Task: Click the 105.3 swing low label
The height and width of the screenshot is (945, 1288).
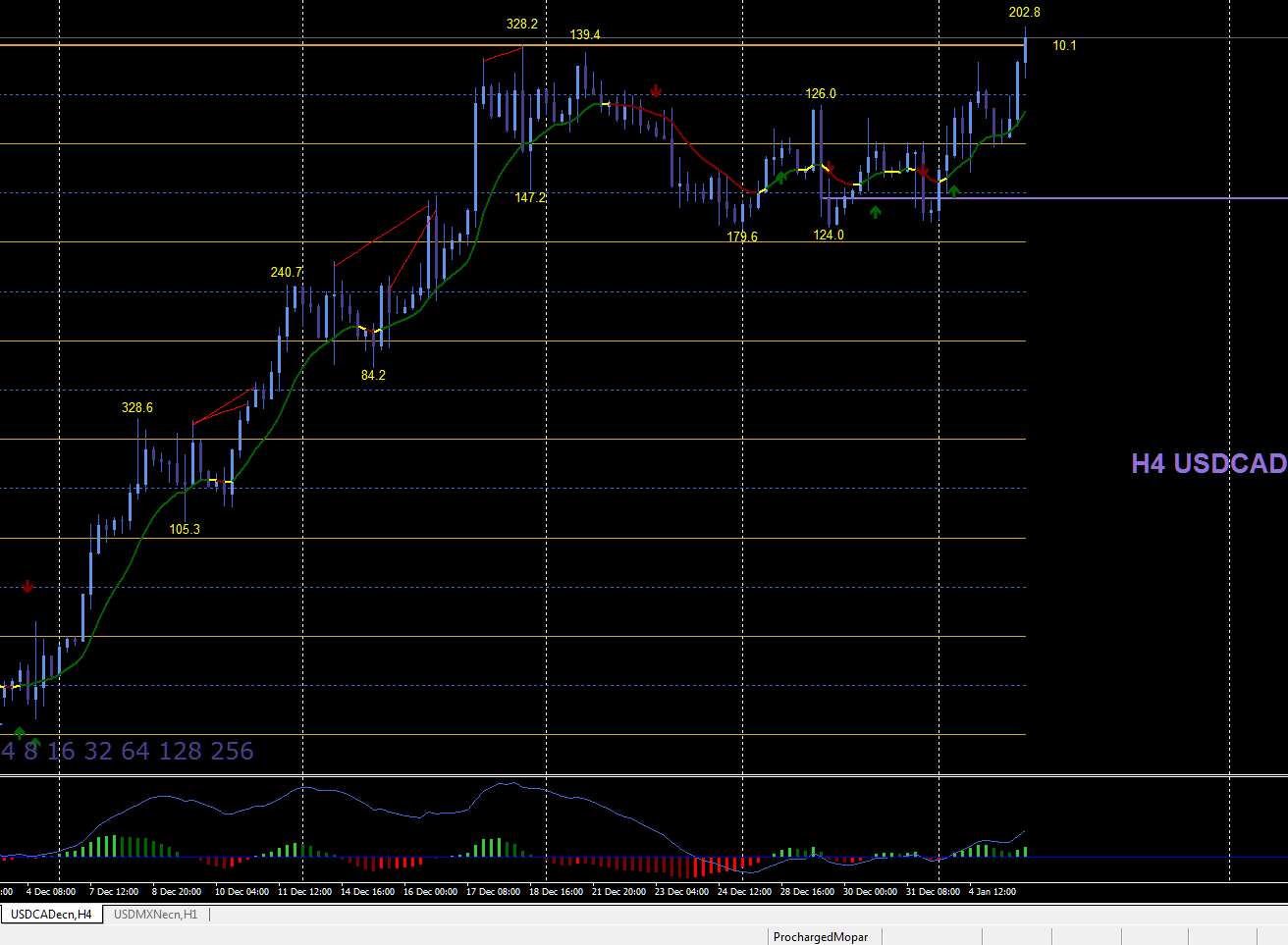Action: (x=185, y=529)
